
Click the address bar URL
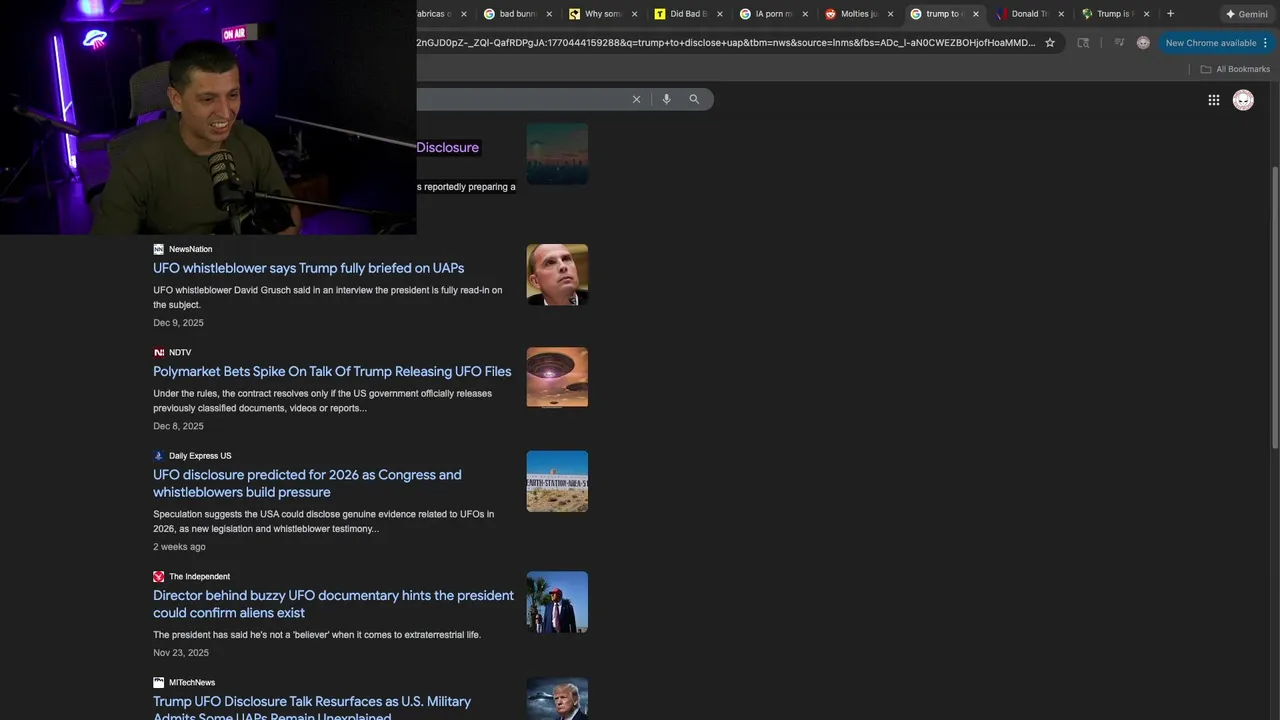pyautogui.click(x=726, y=43)
